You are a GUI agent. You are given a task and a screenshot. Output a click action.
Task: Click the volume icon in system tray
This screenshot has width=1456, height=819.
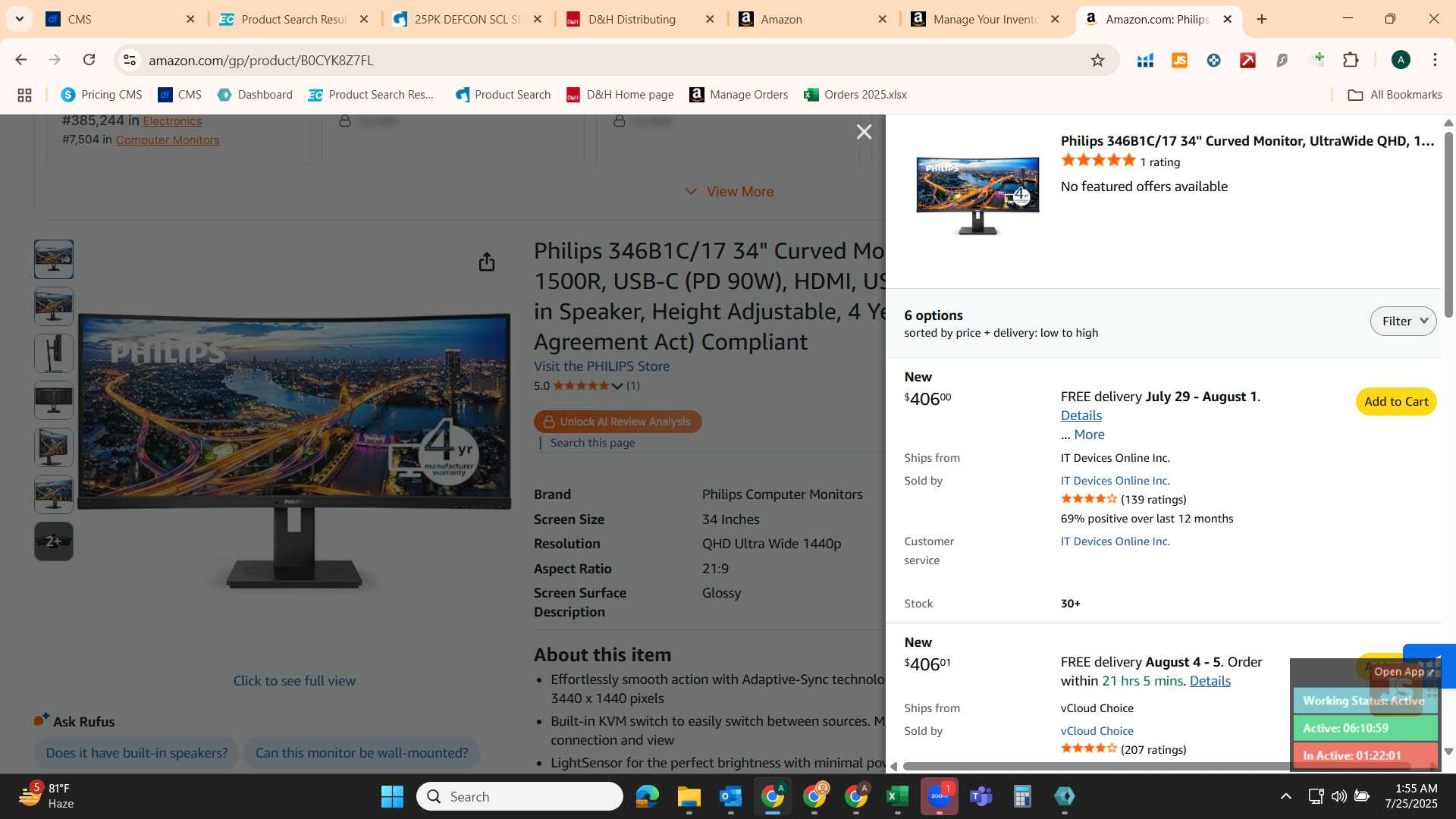pos(1338,796)
